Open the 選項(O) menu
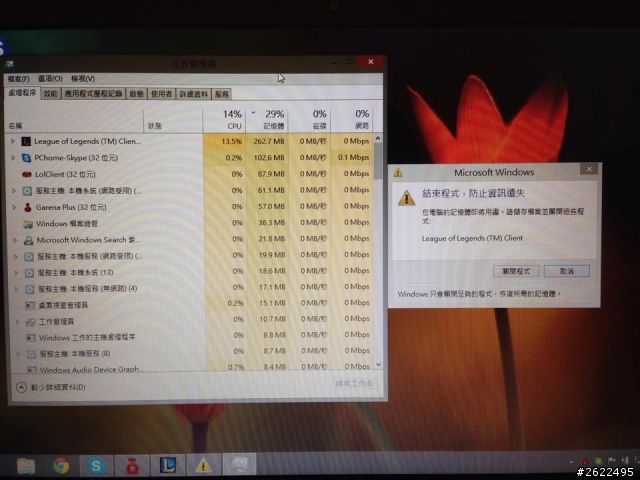This screenshot has height=480, width=640. tap(50, 78)
